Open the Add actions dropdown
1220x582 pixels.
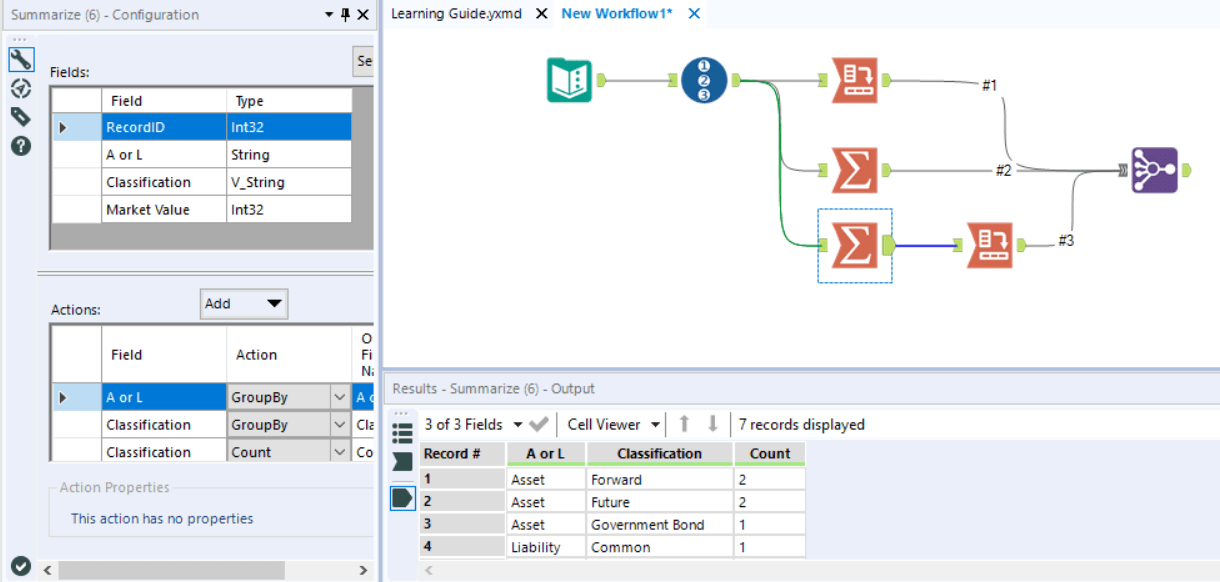(244, 304)
